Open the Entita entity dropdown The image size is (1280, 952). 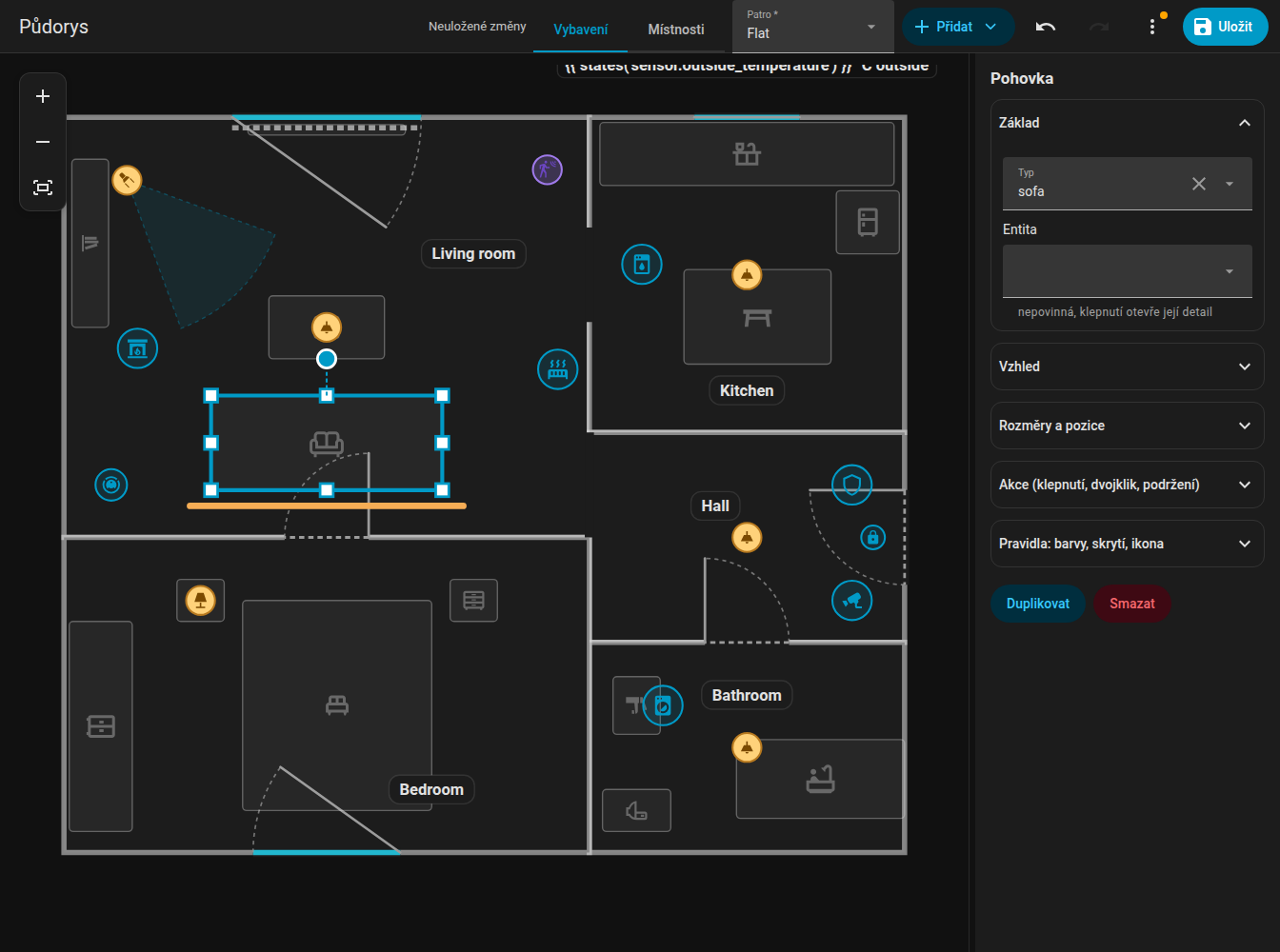pyautogui.click(x=1128, y=271)
